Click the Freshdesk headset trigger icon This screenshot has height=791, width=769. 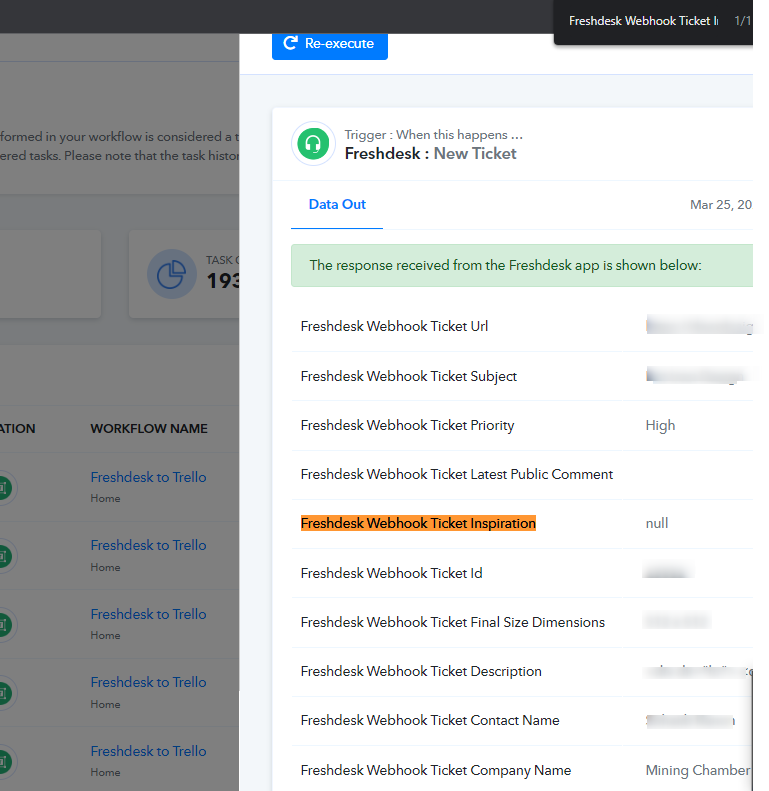[313, 144]
